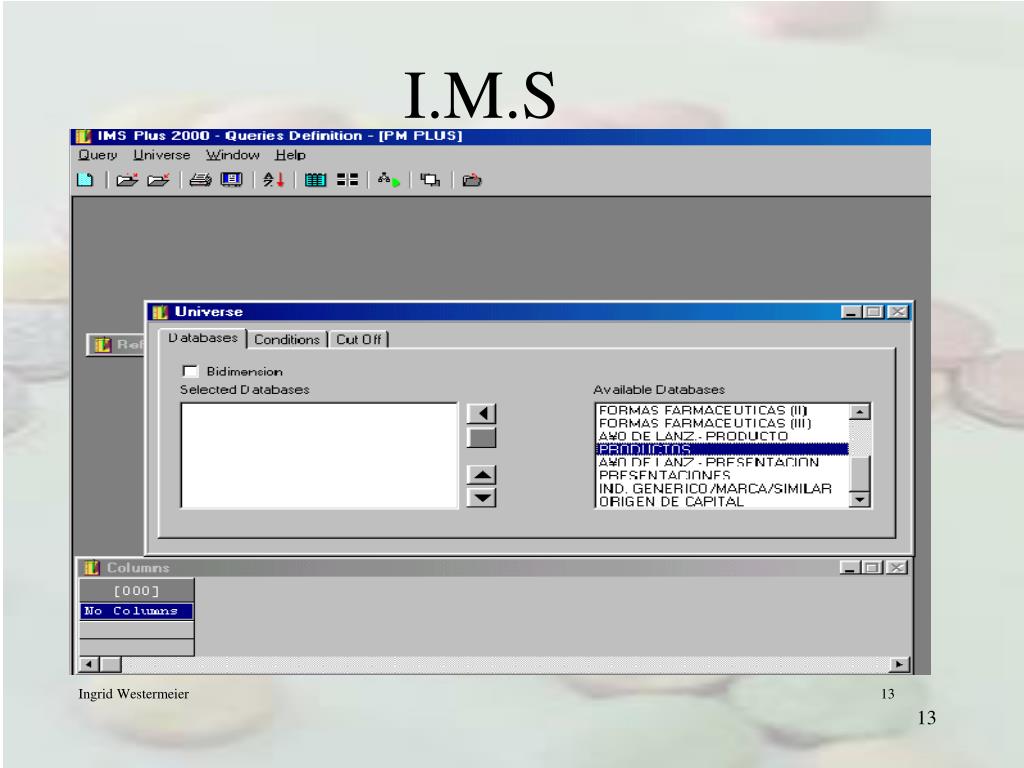The image size is (1024, 768).
Task: Click the overlapping windows cascade icon
Action: pyautogui.click(x=430, y=180)
